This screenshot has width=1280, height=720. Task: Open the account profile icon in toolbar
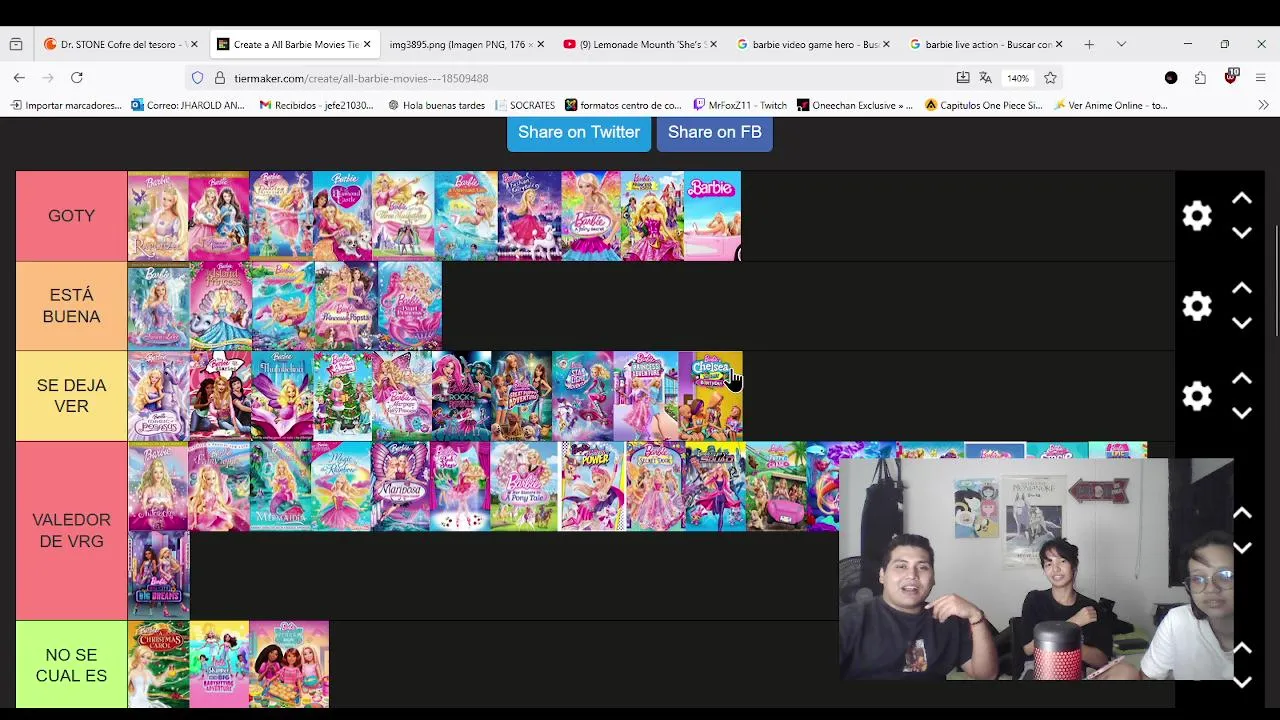(1171, 78)
